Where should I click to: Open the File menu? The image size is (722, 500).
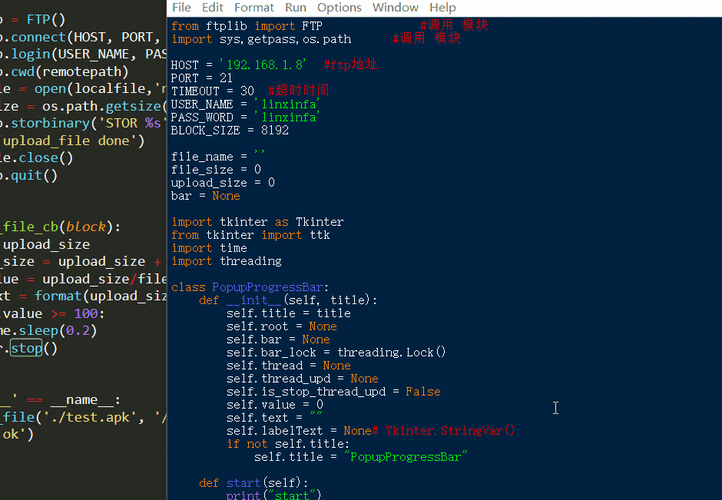[181, 7]
